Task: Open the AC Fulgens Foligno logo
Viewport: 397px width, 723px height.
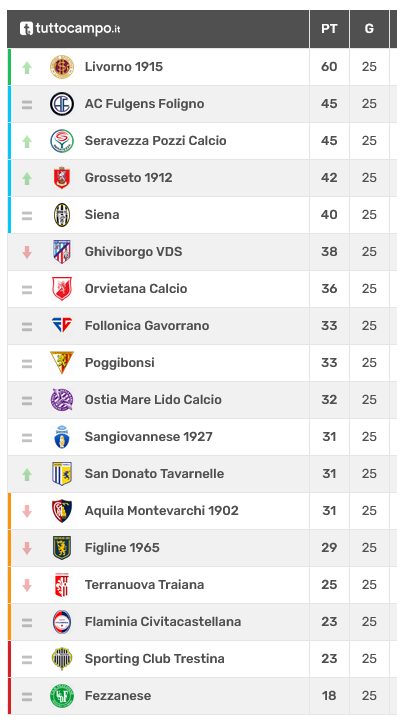Action: tap(62, 104)
